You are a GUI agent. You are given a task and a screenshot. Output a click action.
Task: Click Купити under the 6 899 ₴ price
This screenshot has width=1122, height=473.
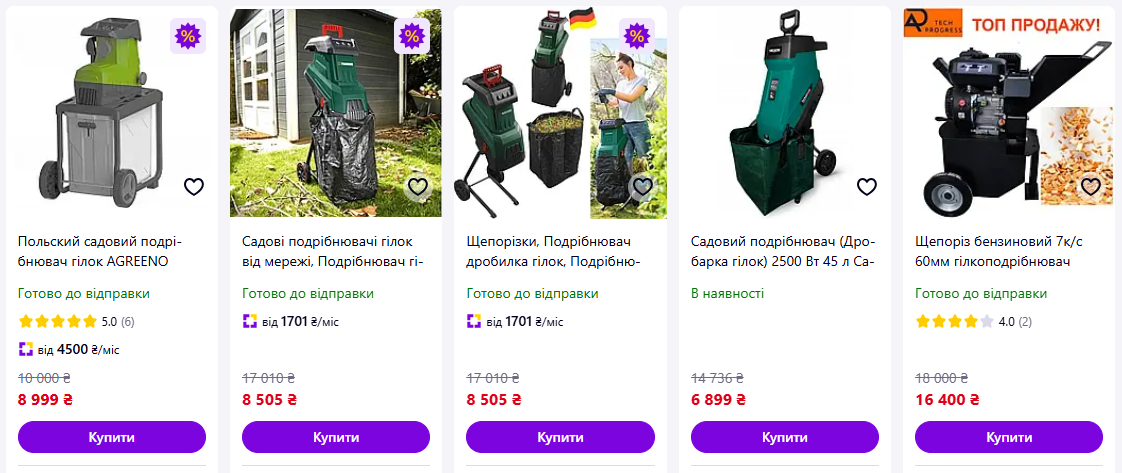(x=785, y=437)
